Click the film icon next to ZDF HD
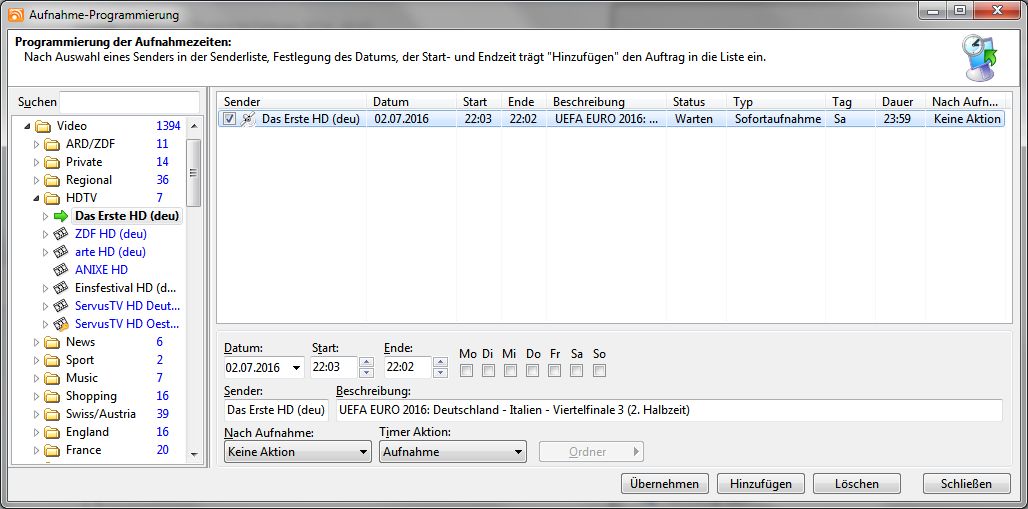Viewport: 1028px width, 509px height. pyautogui.click(x=60, y=234)
